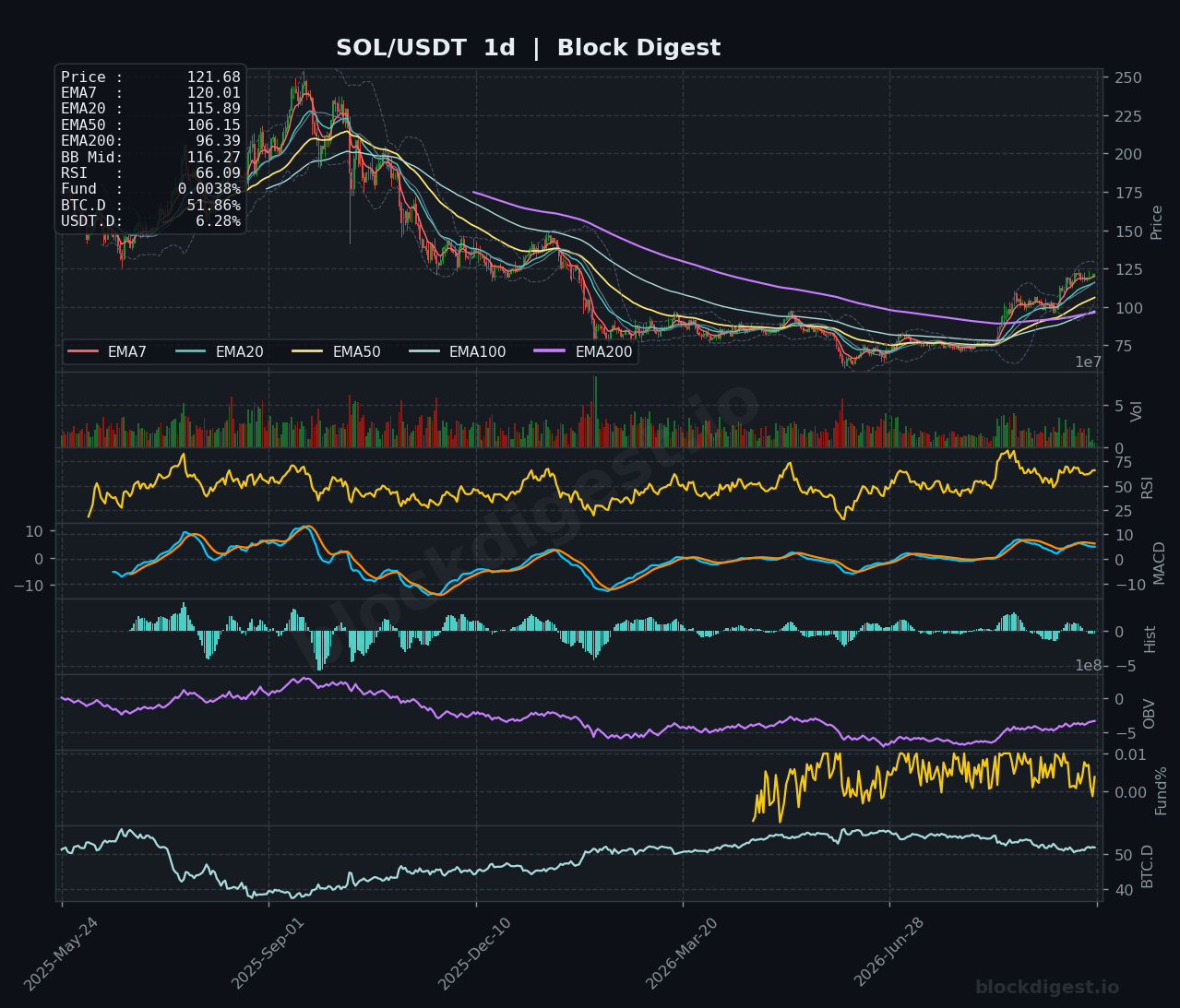
Task: Click the EMA100 legend entry
Action: pos(457,351)
